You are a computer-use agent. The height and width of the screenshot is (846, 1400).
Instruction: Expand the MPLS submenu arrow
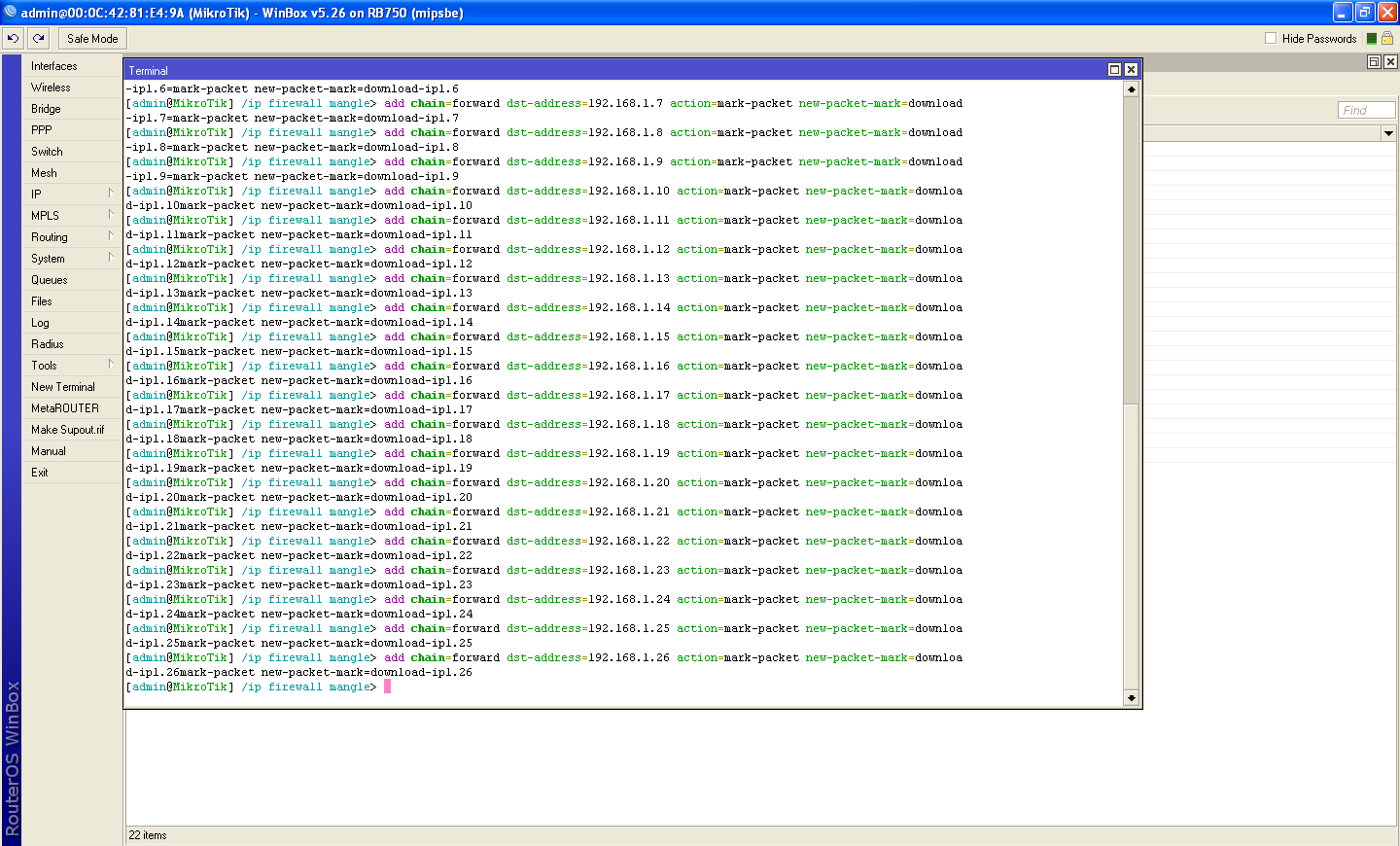(x=111, y=215)
